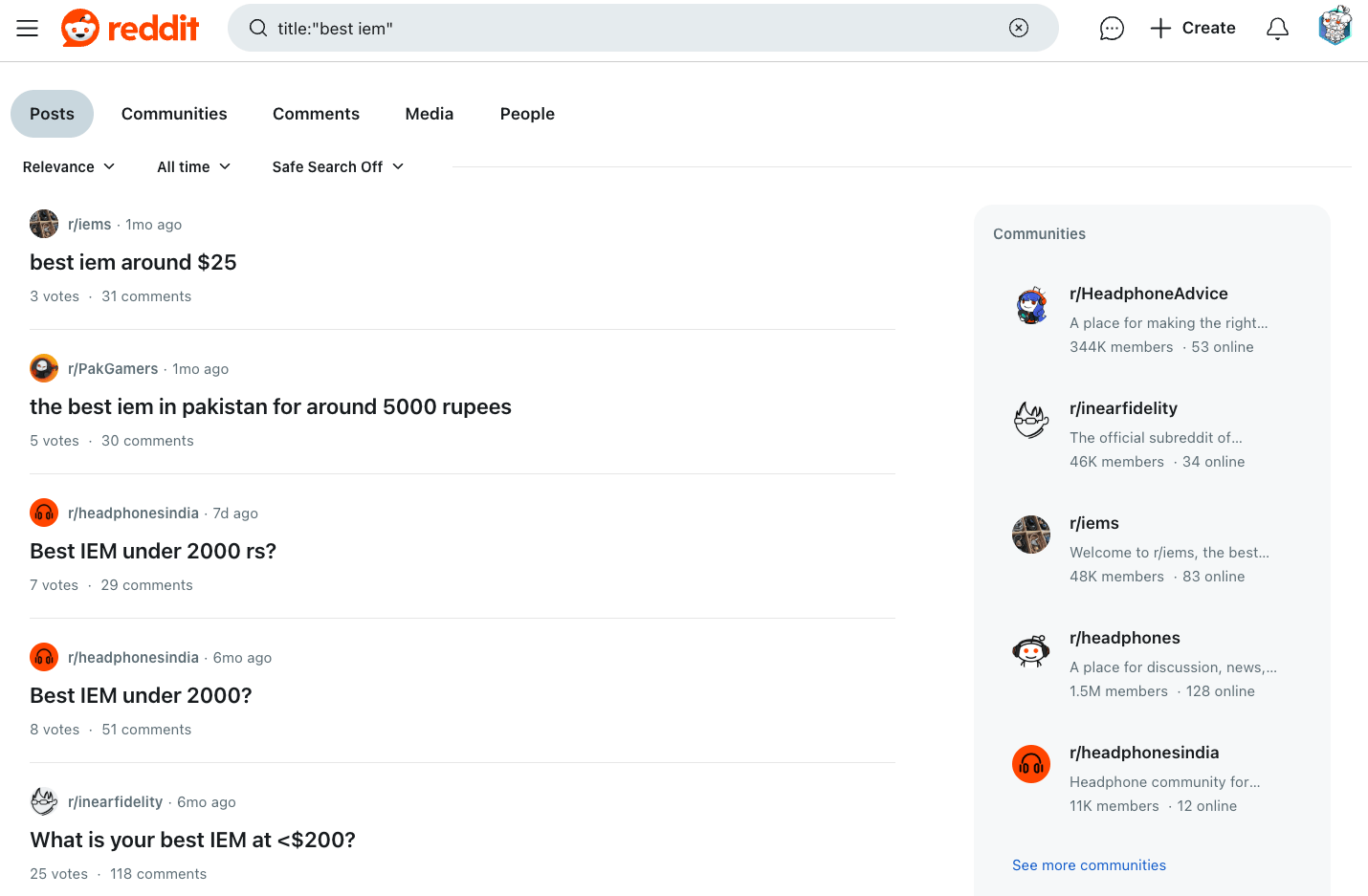This screenshot has height=896, width=1368.
Task: Switch to the Communities tab
Action: tap(174, 114)
